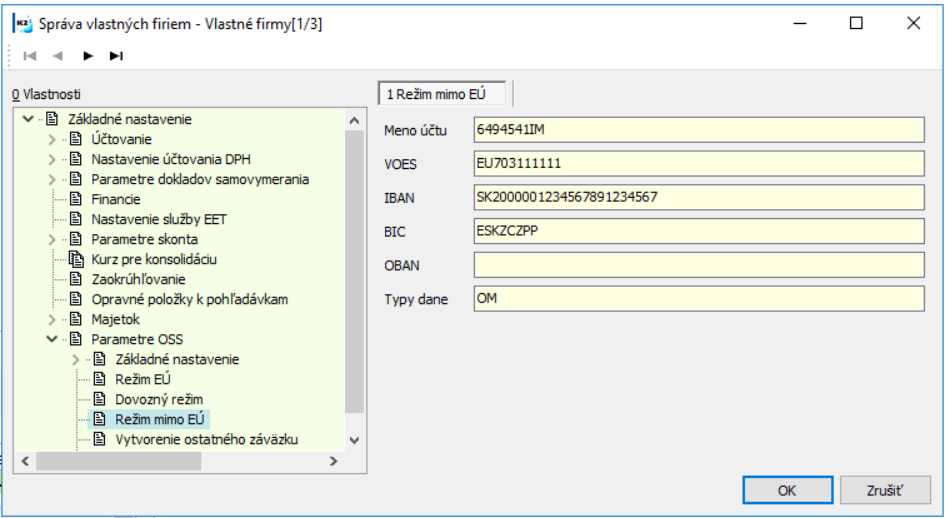Screen dimensions: 945x518
Task: Click the K2 application icon in title bar
Action: [23, 24]
